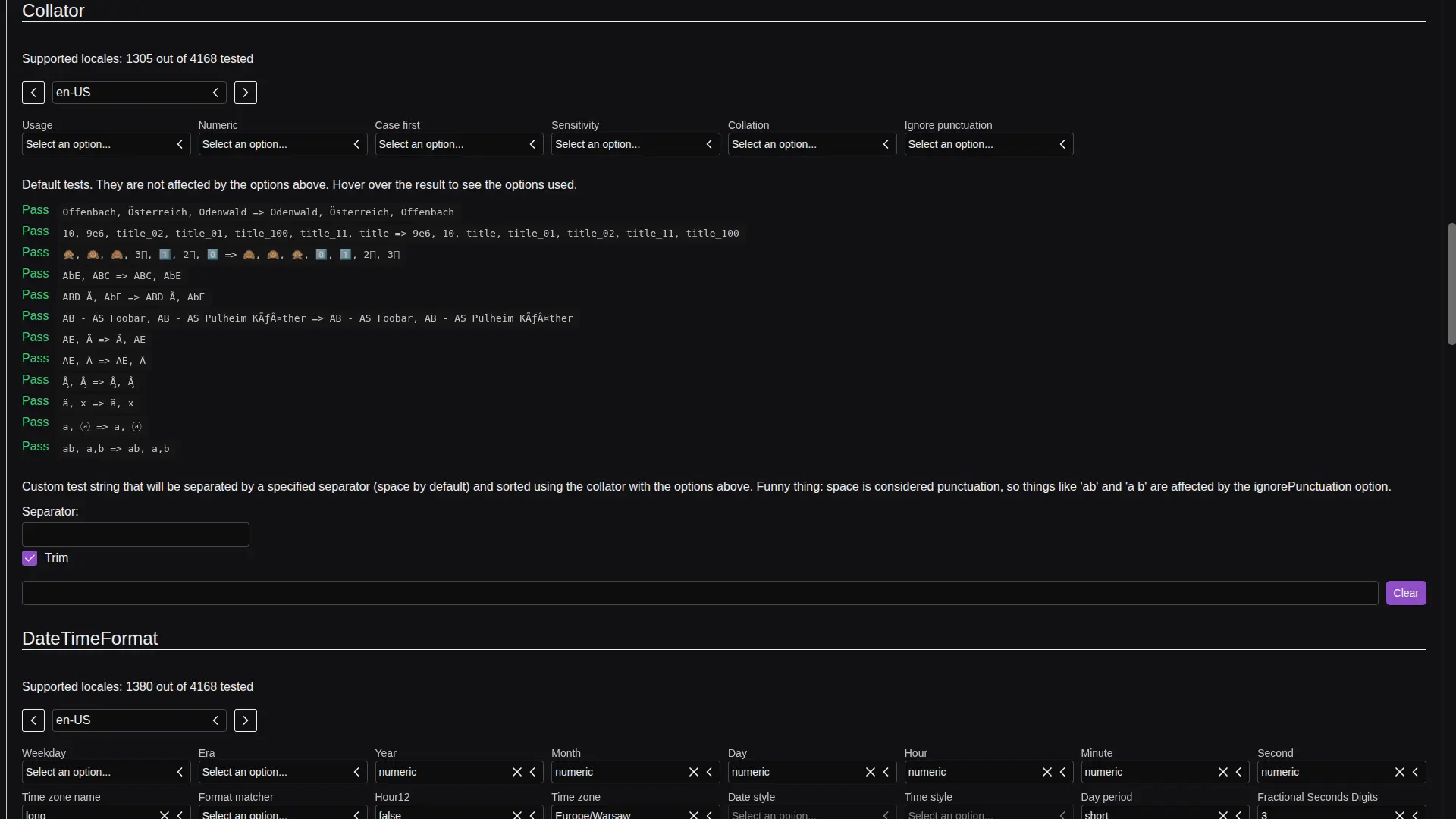Open the Sensitivity dropdown
This screenshot has height=819, width=1456.
(635, 144)
